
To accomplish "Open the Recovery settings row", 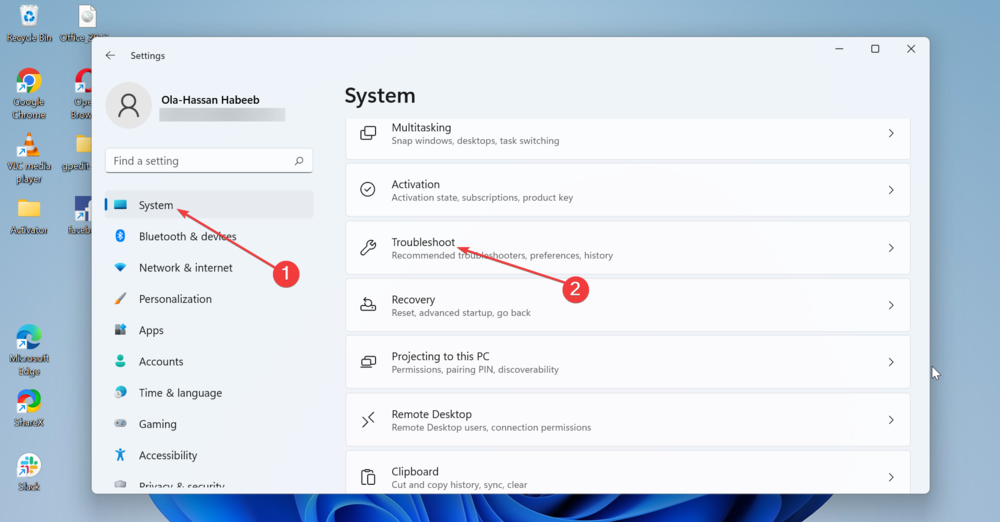I will pyautogui.click(x=628, y=305).
